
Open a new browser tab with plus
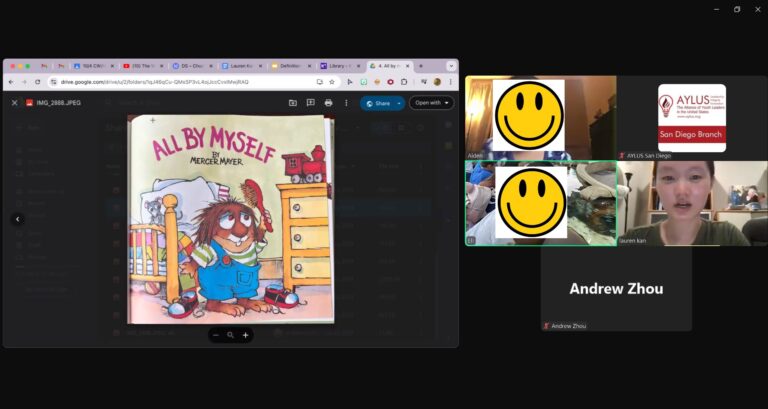(420, 66)
